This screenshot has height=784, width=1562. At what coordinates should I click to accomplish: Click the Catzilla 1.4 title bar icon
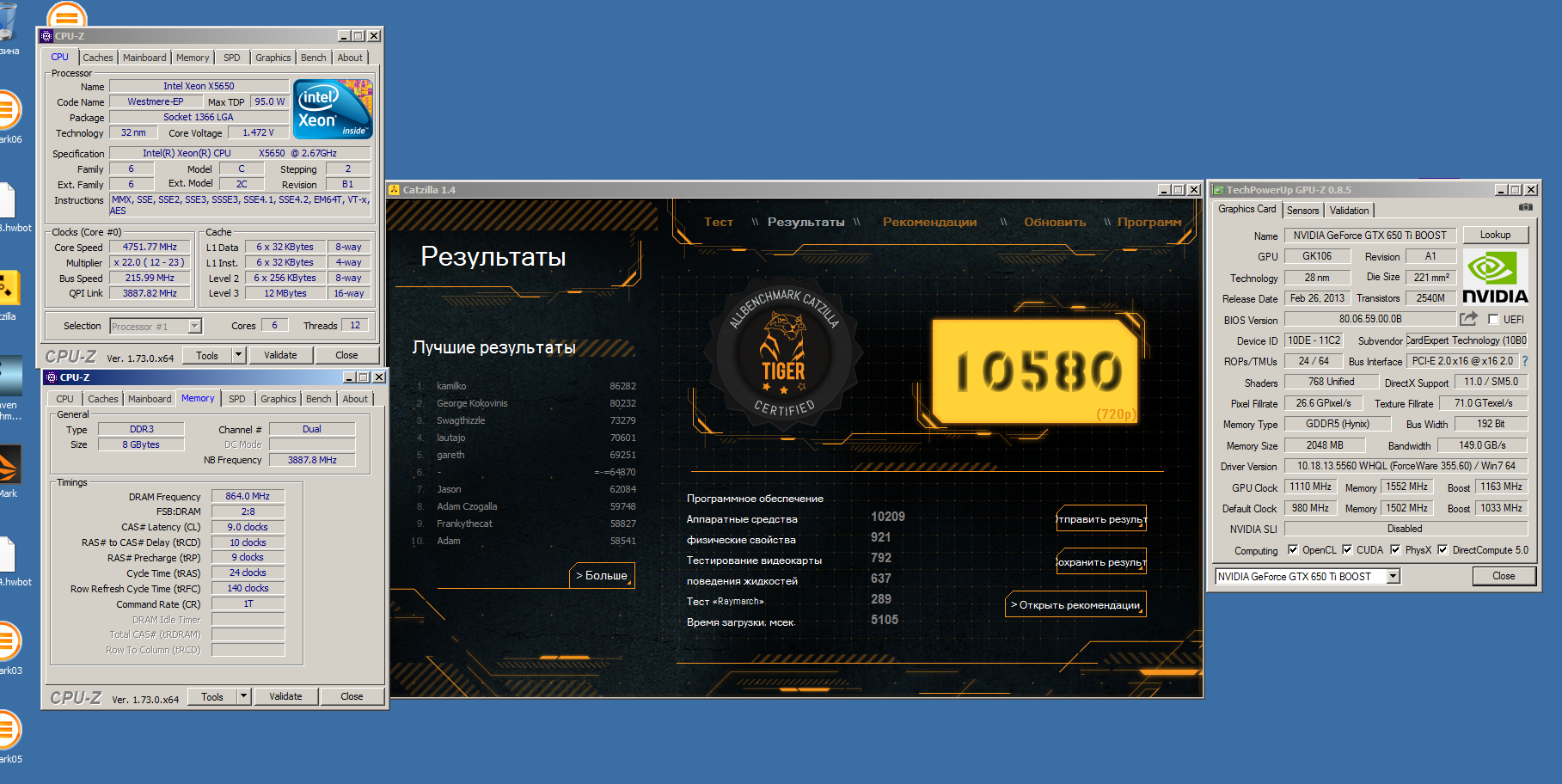click(394, 190)
